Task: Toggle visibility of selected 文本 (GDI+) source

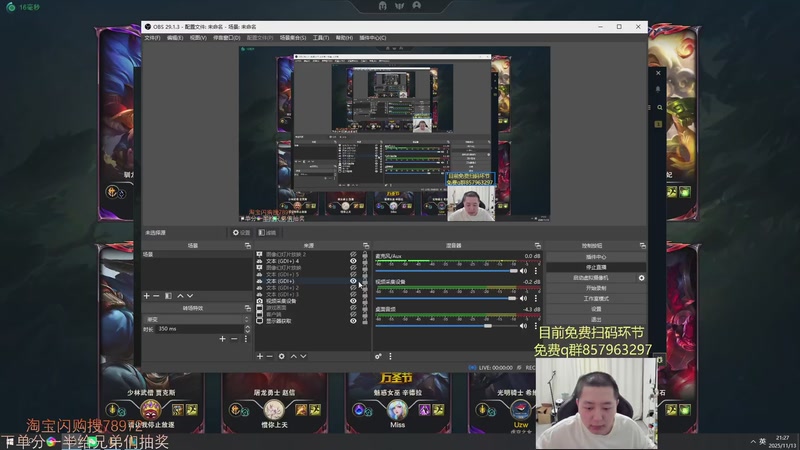Action: [x=353, y=281]
